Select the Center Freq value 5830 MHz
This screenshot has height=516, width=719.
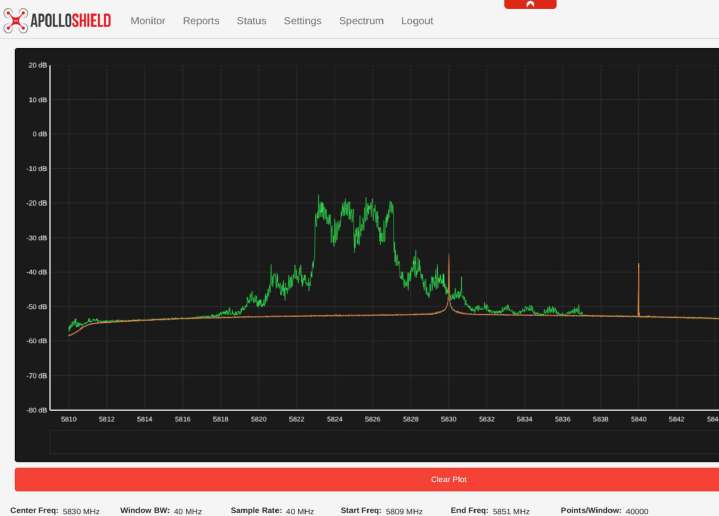click(81, 511)
